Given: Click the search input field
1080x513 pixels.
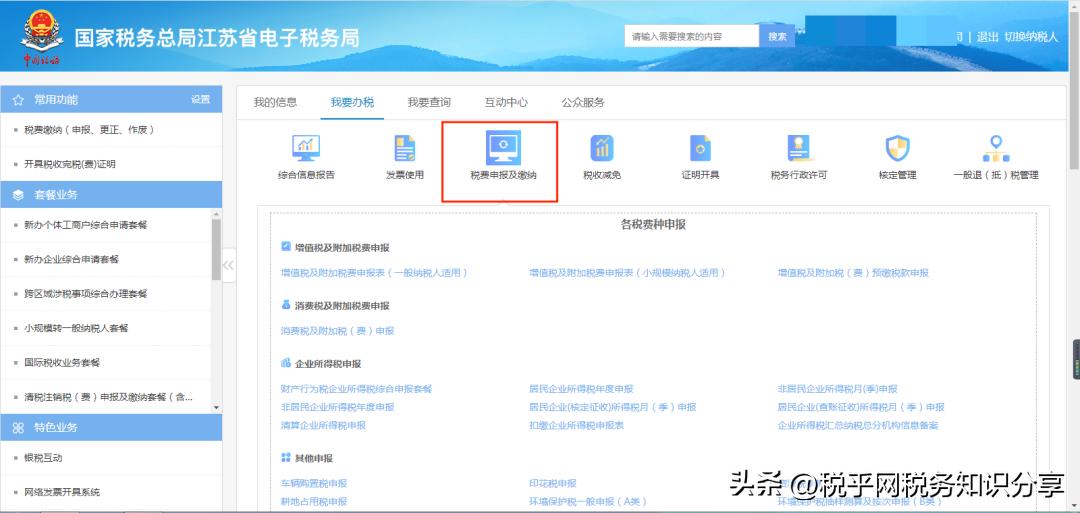Looking at the screenshot, I should (692, 36).
